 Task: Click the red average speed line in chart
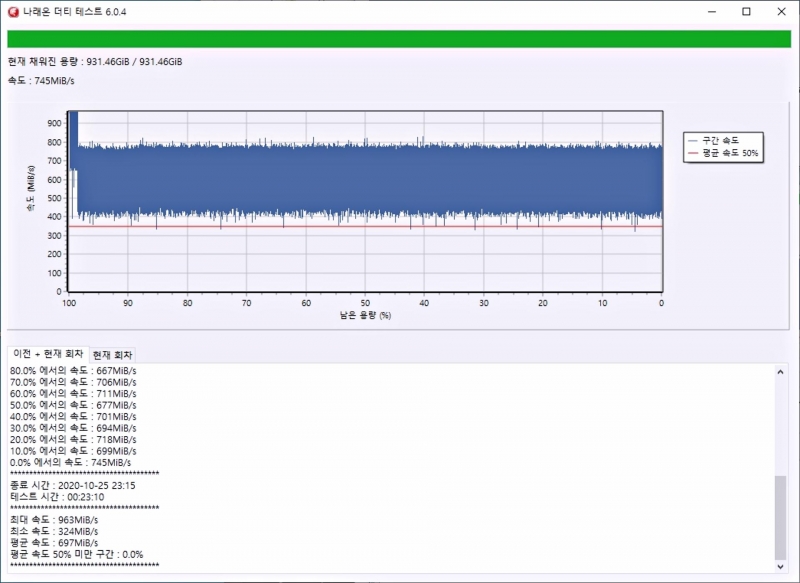coord(365,226)
